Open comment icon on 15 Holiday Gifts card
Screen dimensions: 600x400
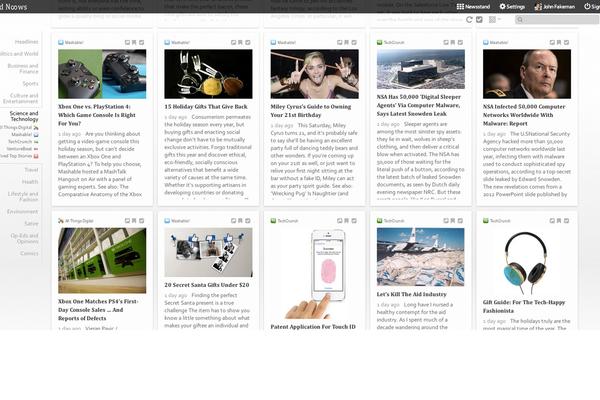pos(232,43)
